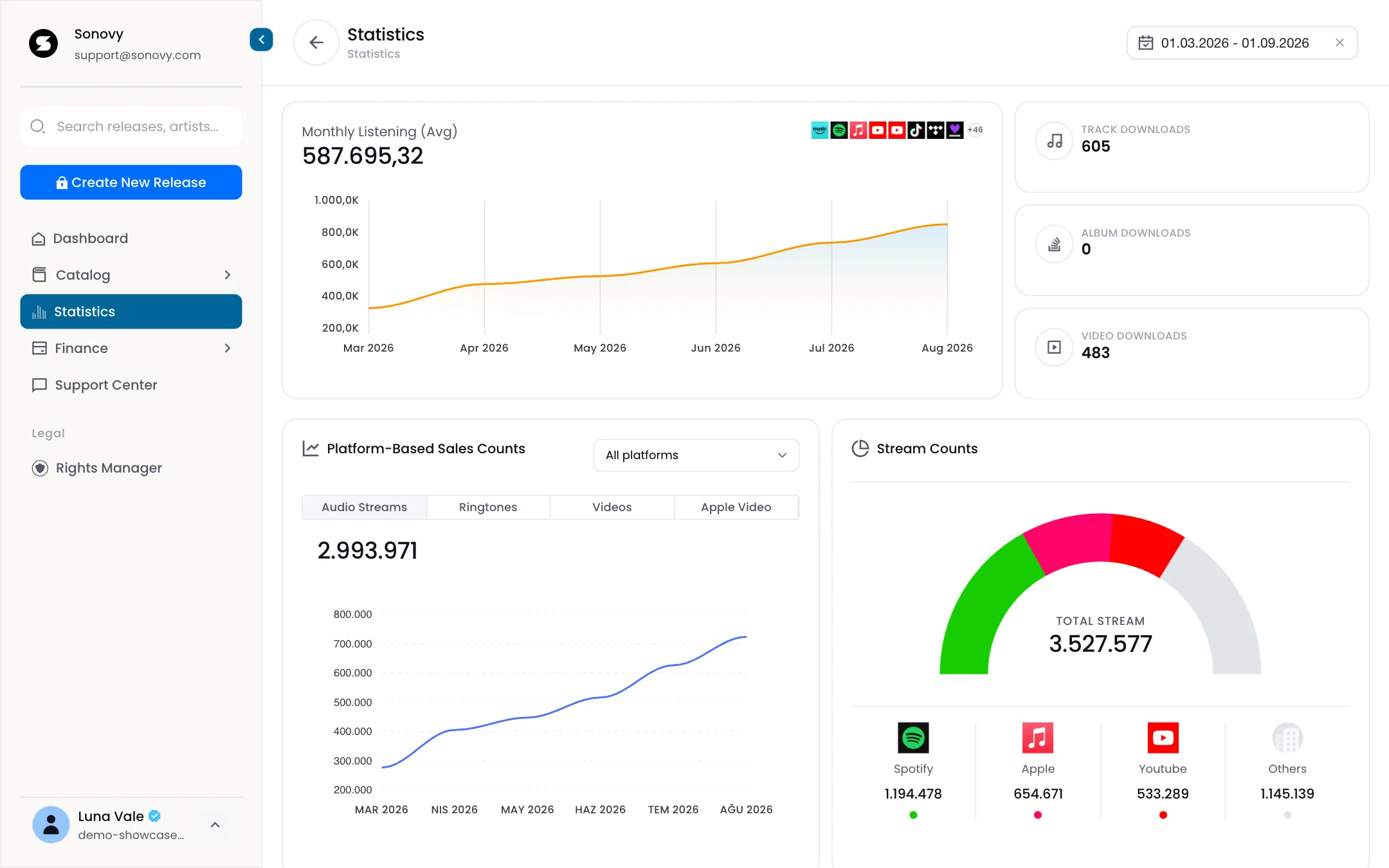The image size is (1389, 868).
Task: Show the +46 more platforms badge
Action: 976,130
